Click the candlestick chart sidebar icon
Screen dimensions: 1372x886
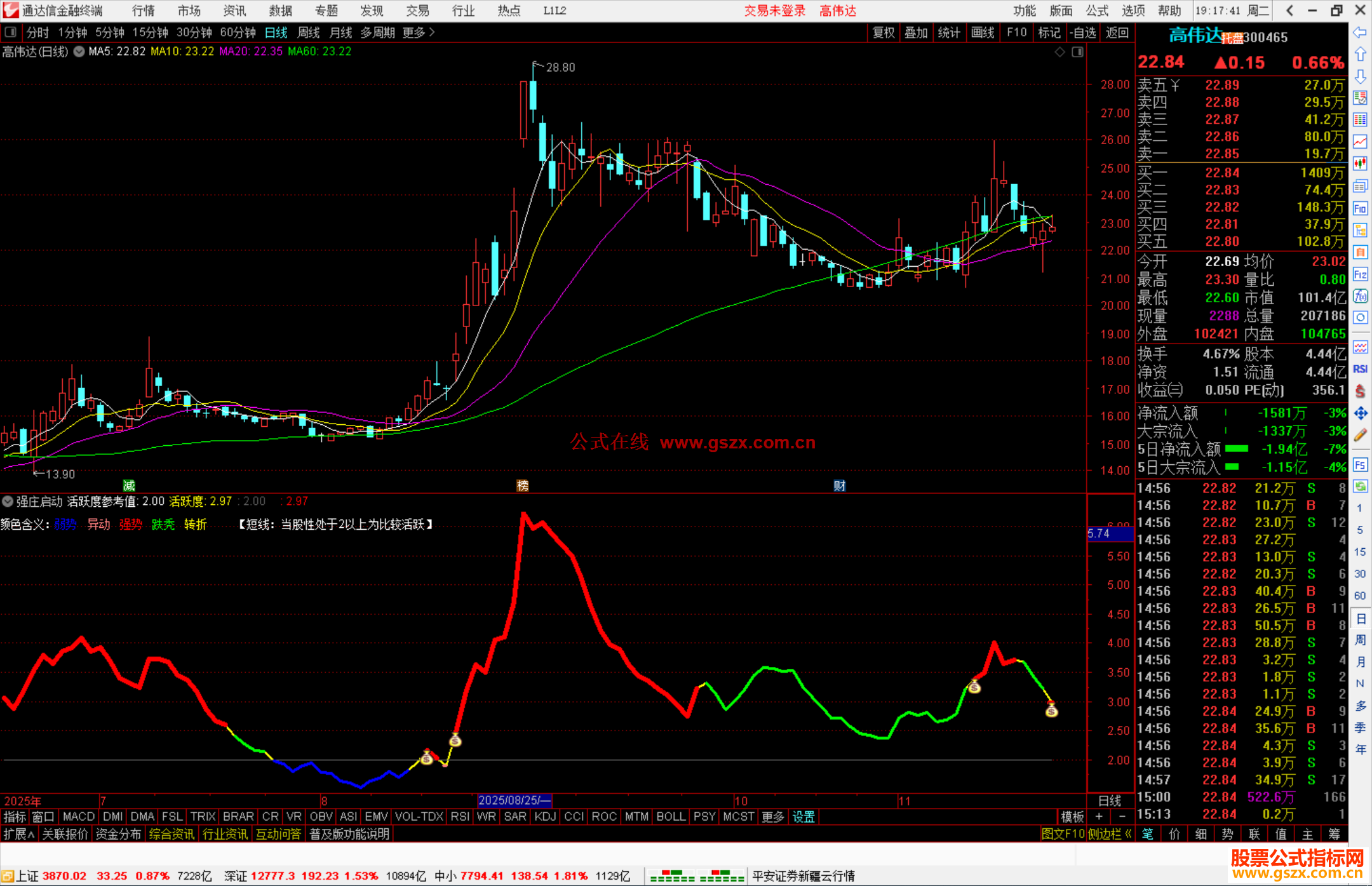(1360, 164)
